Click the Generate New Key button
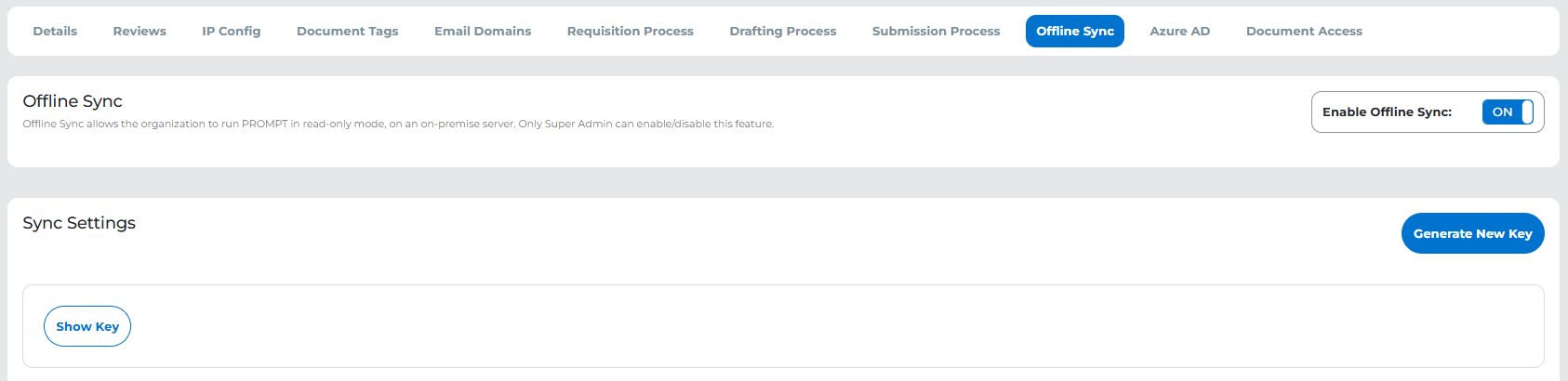Viewport: 1568px width, 381px height. [1472, 234]
